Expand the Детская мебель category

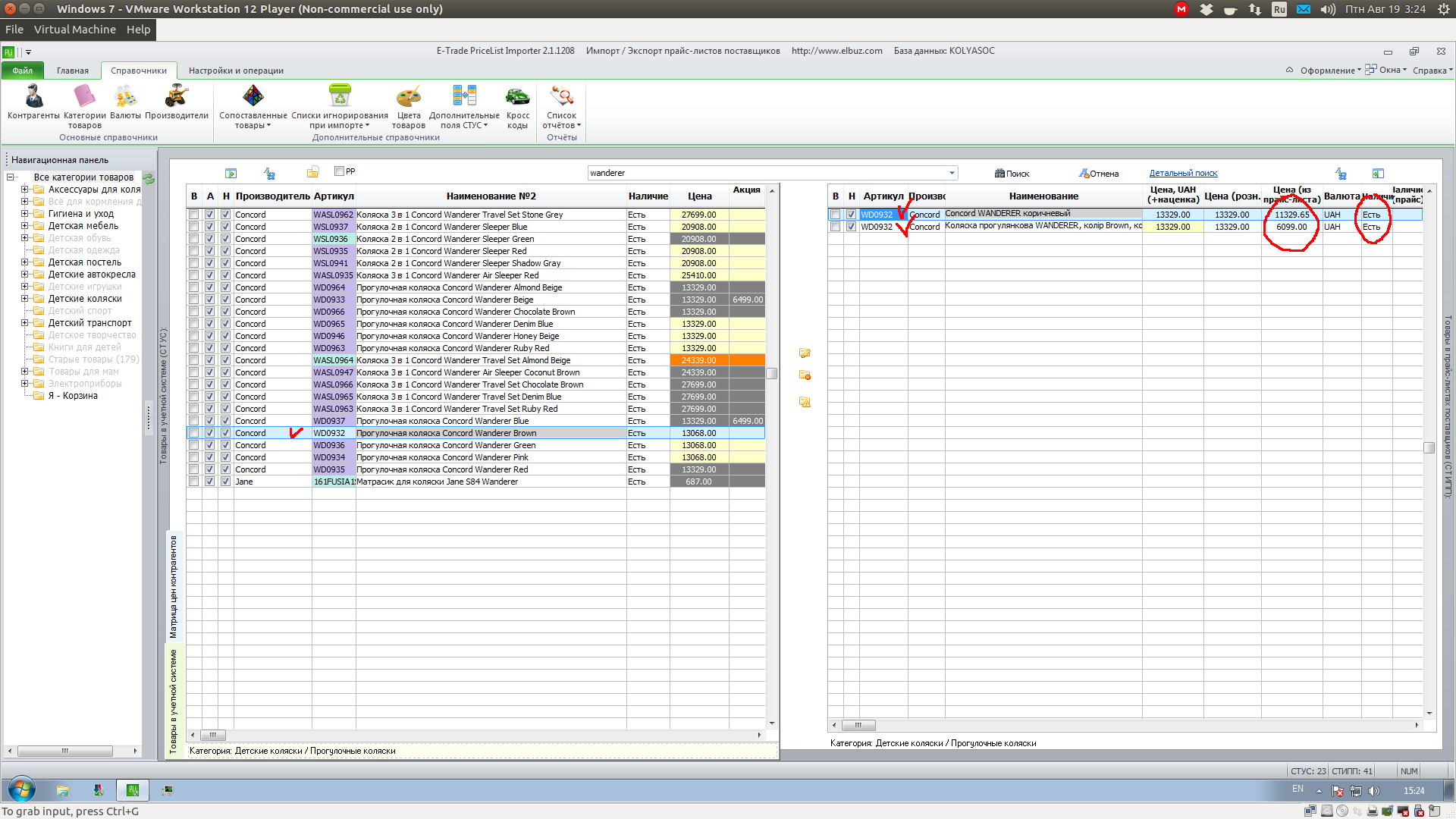point(24,226)
